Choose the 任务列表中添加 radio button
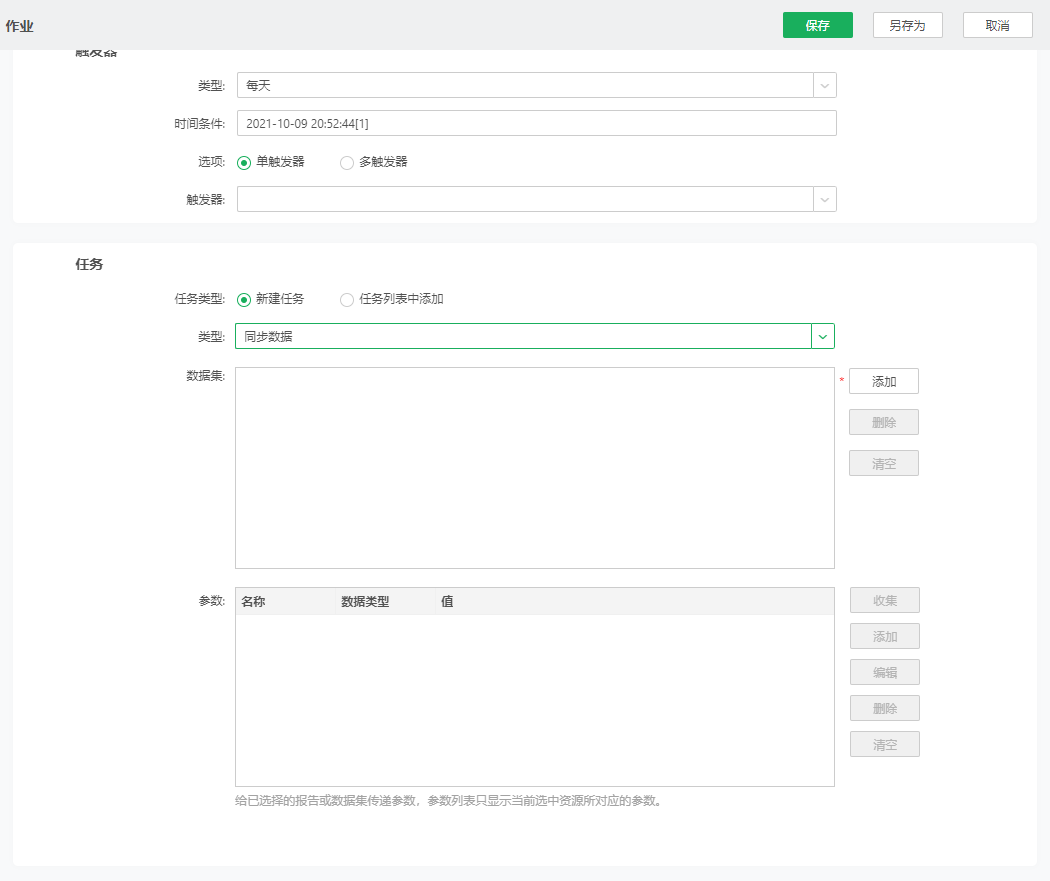This screenshot has width=1050, height=881. (x=347, y=299)
